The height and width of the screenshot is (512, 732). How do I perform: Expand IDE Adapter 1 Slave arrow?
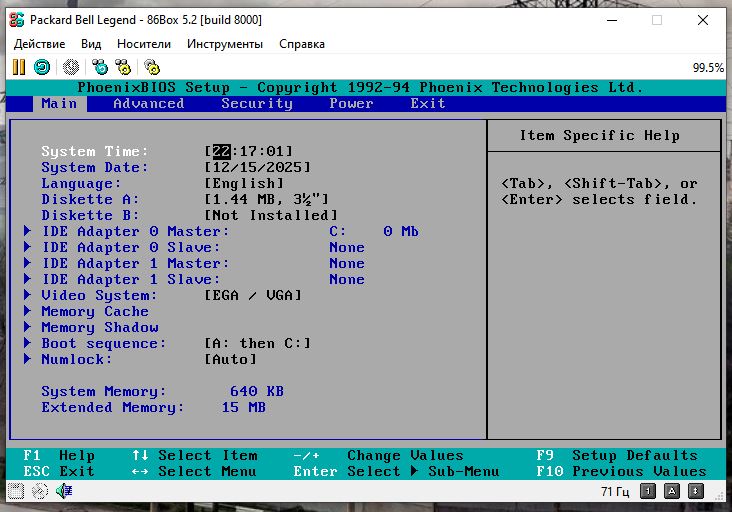click(28, 279)
